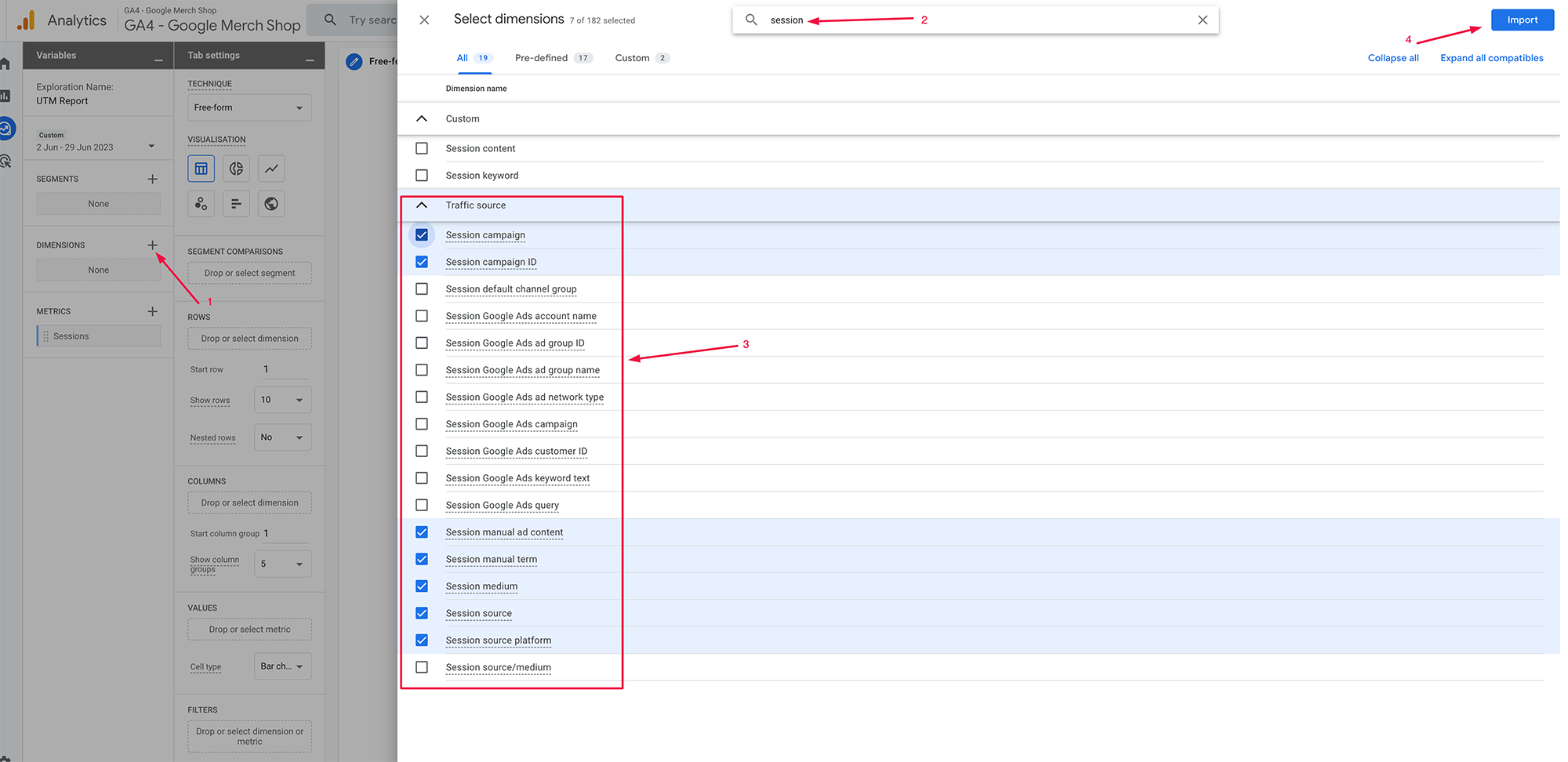Choose the geo map visualization

(270, 203)
